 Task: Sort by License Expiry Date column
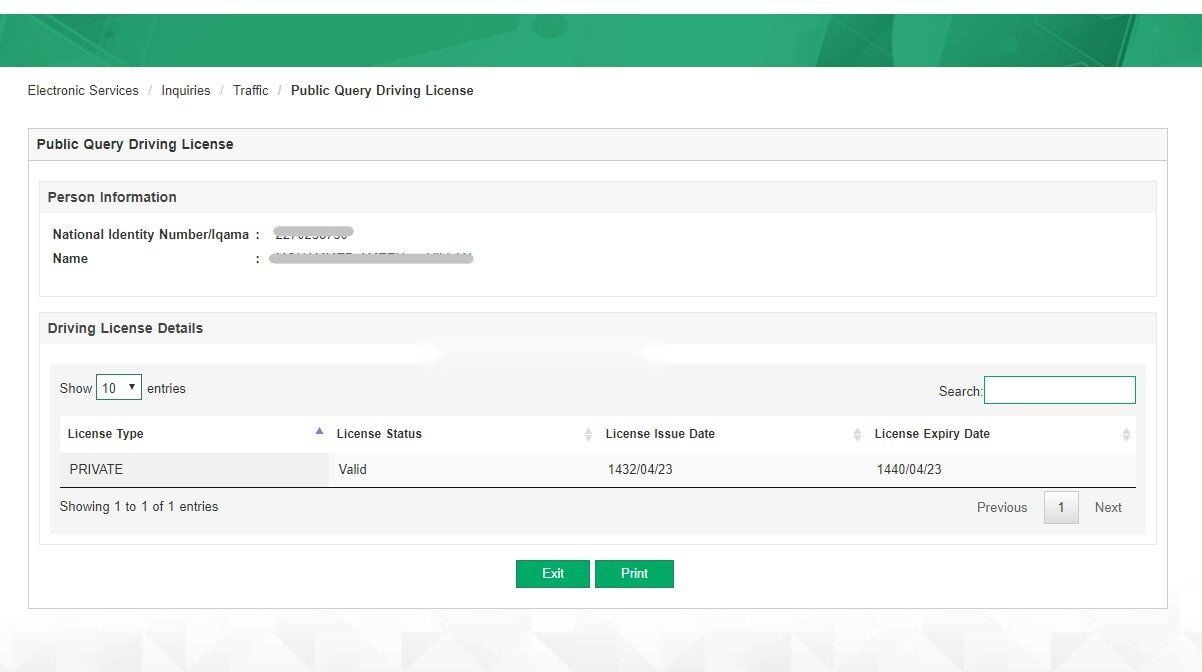1001,434
